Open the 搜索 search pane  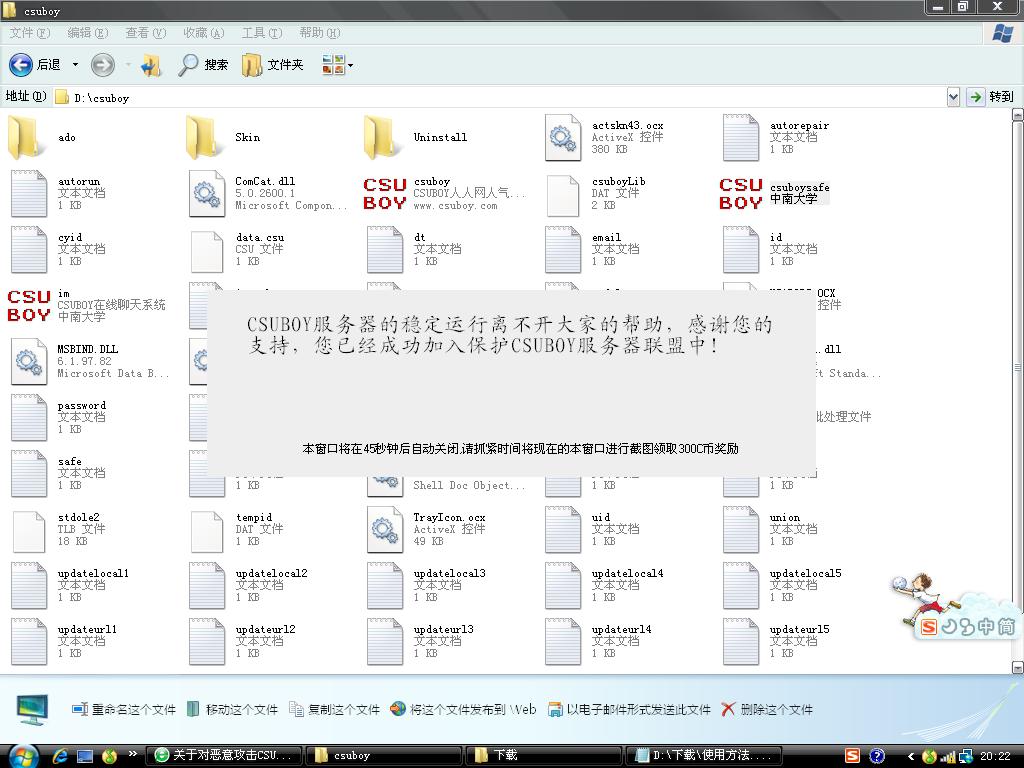(x=203, y=65)
